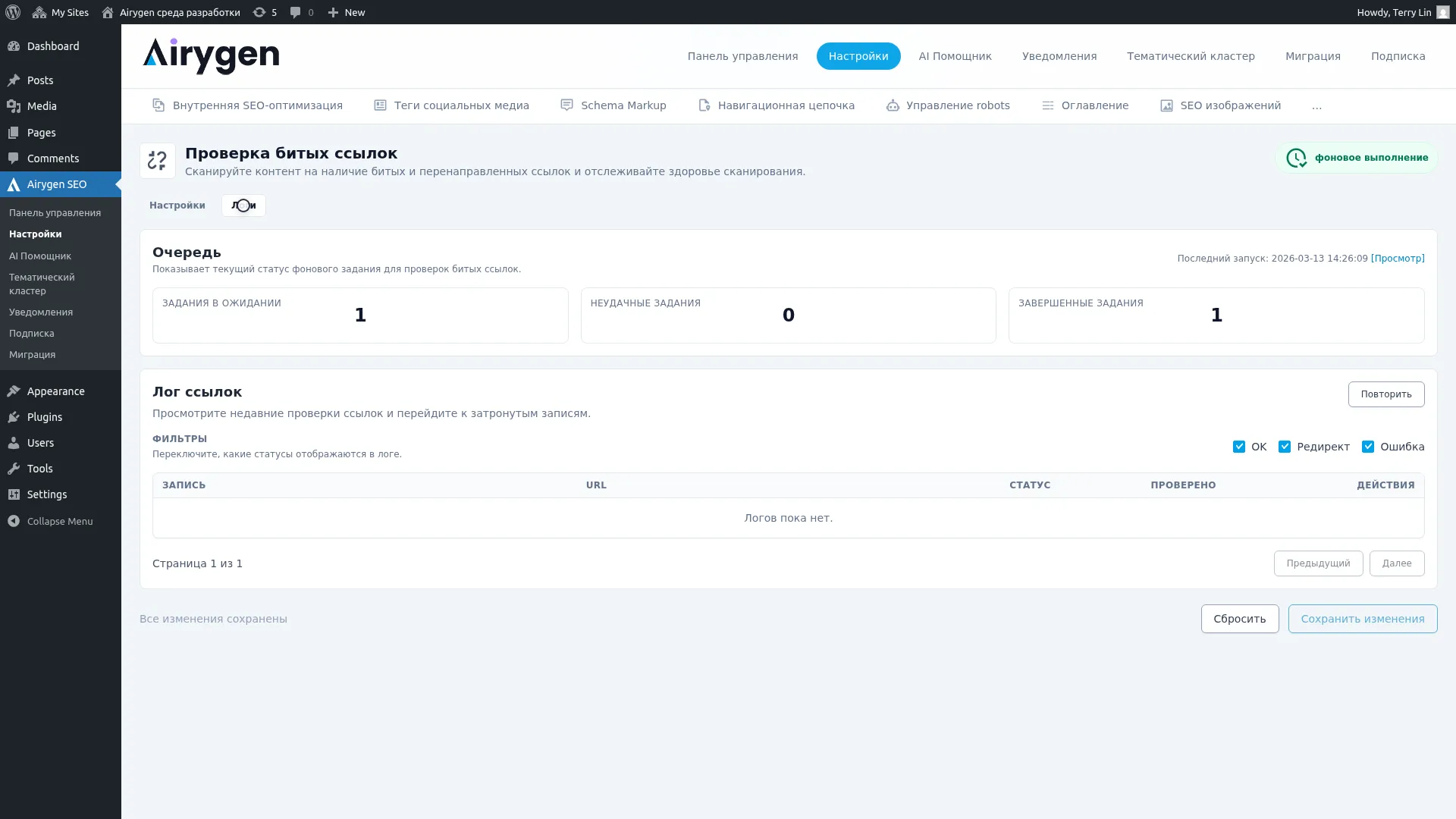Click the Сбросить button
The height and width of the screenshot is (819, 1456).
point(1240,619)
